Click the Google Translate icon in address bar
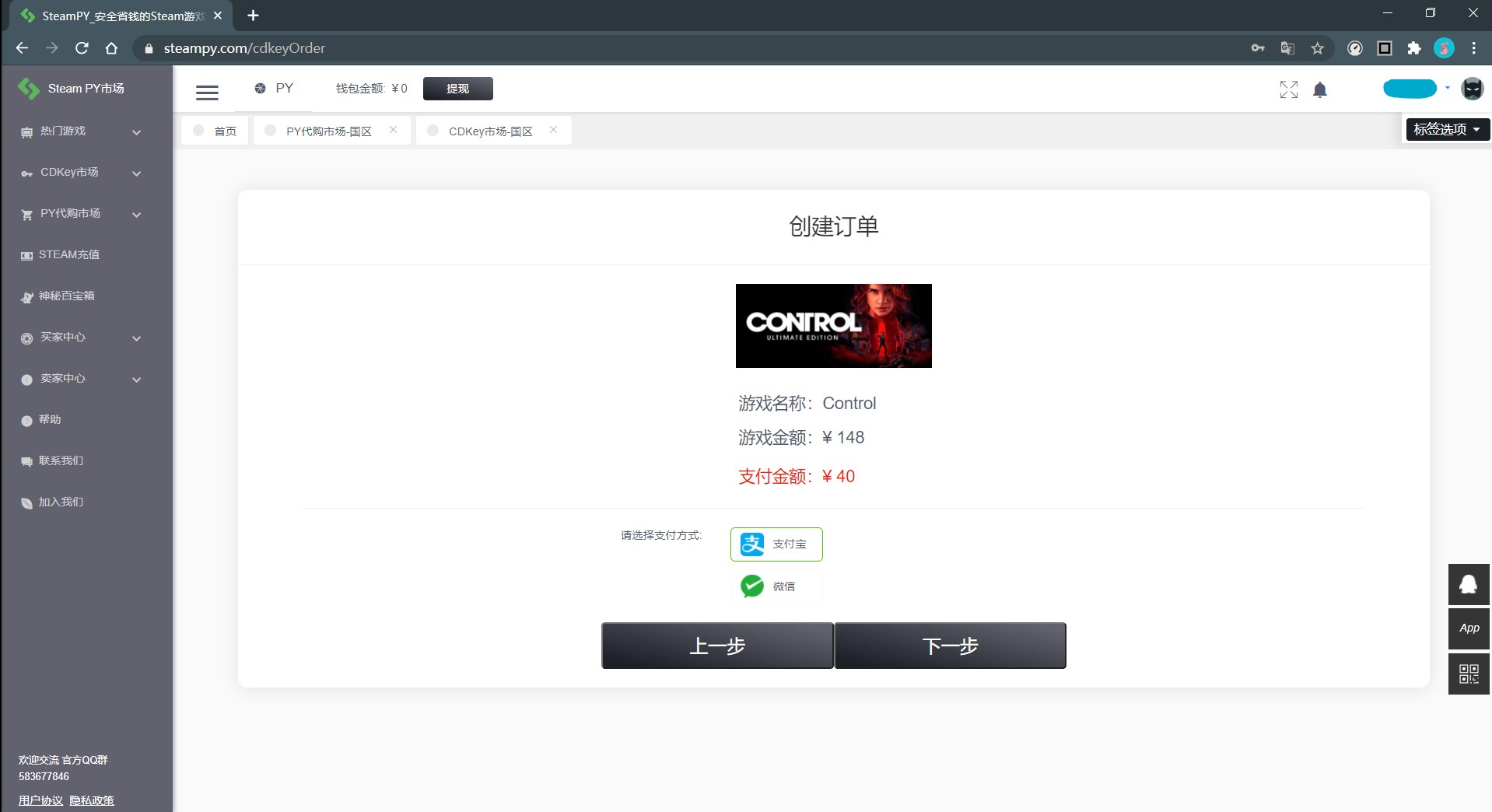Image resolution: width=1492 pixels, height=812 pixels. point(1287,48)
